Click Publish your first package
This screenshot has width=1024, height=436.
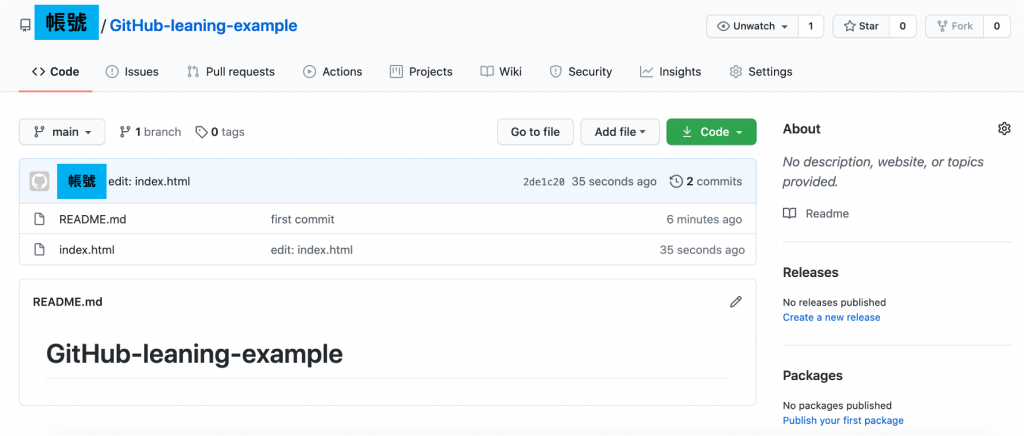(843, 420)
